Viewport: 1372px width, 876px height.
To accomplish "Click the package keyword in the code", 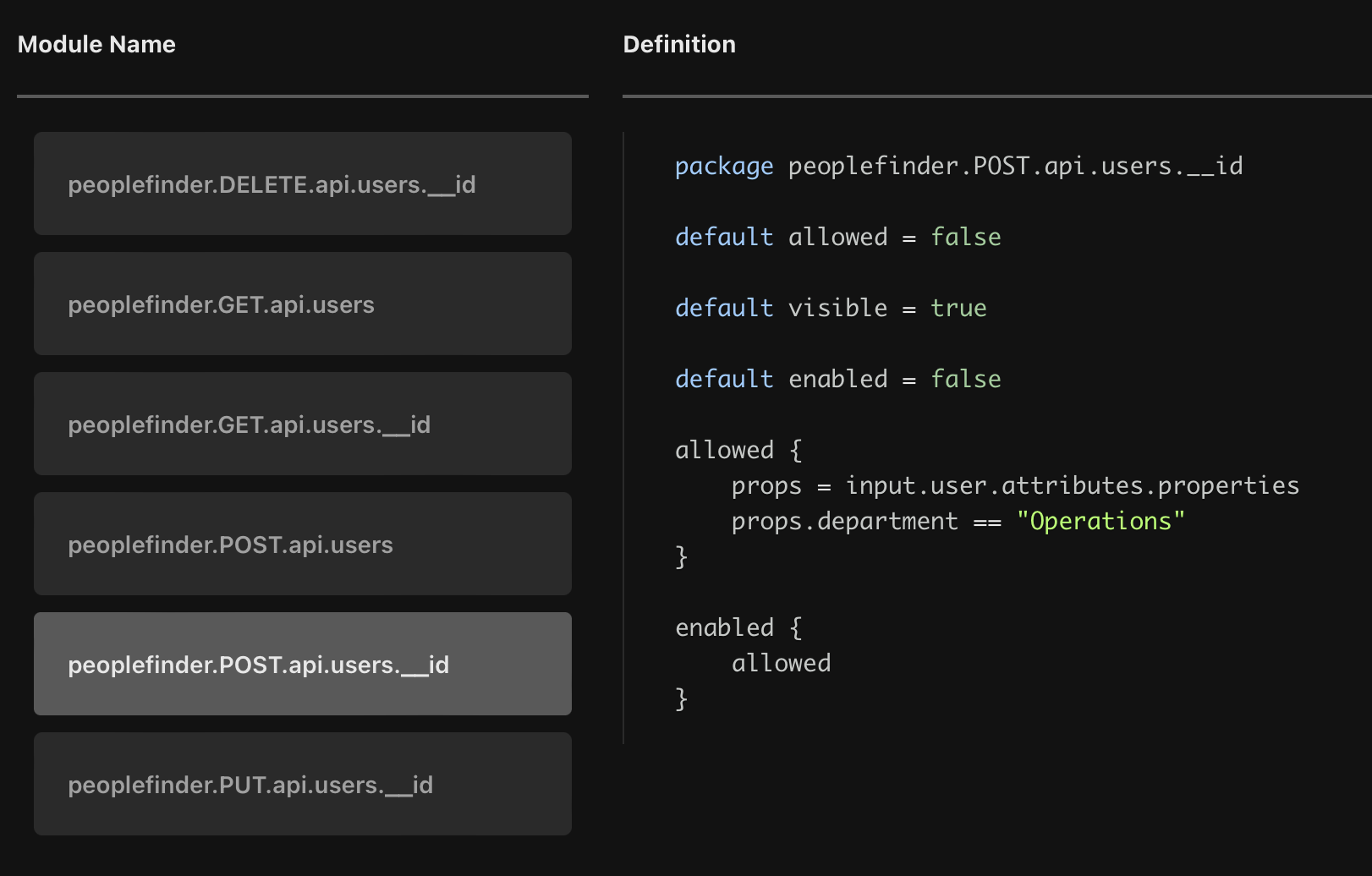I will coord(723,167).
